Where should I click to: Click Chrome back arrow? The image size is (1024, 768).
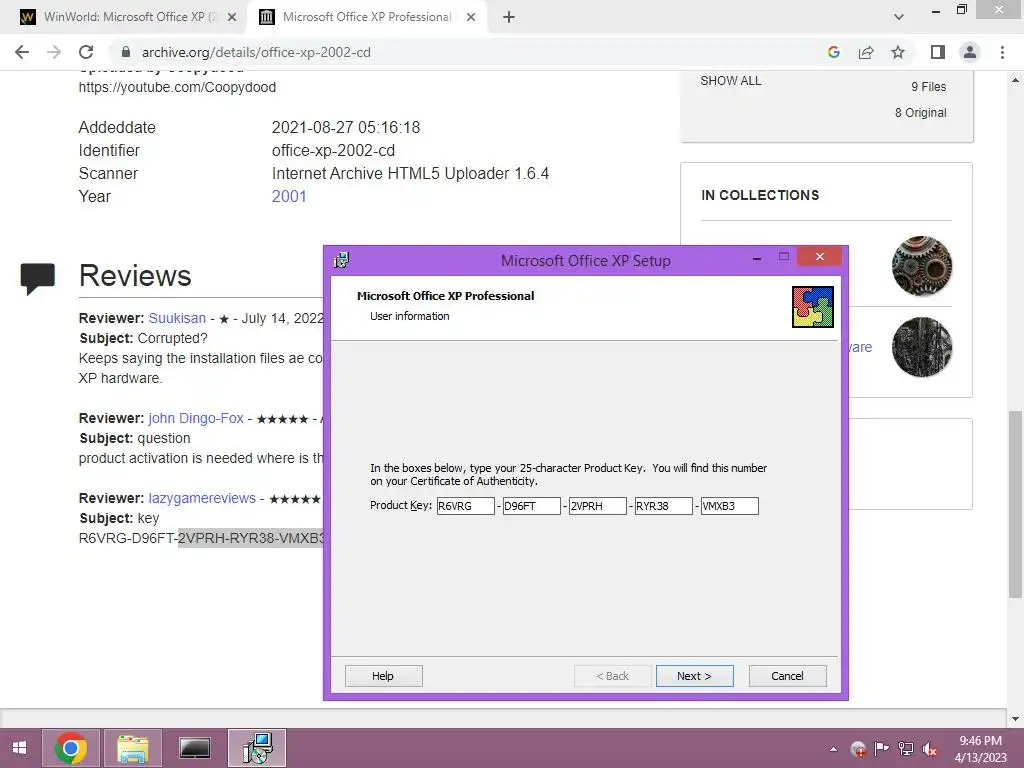point(22,52)
